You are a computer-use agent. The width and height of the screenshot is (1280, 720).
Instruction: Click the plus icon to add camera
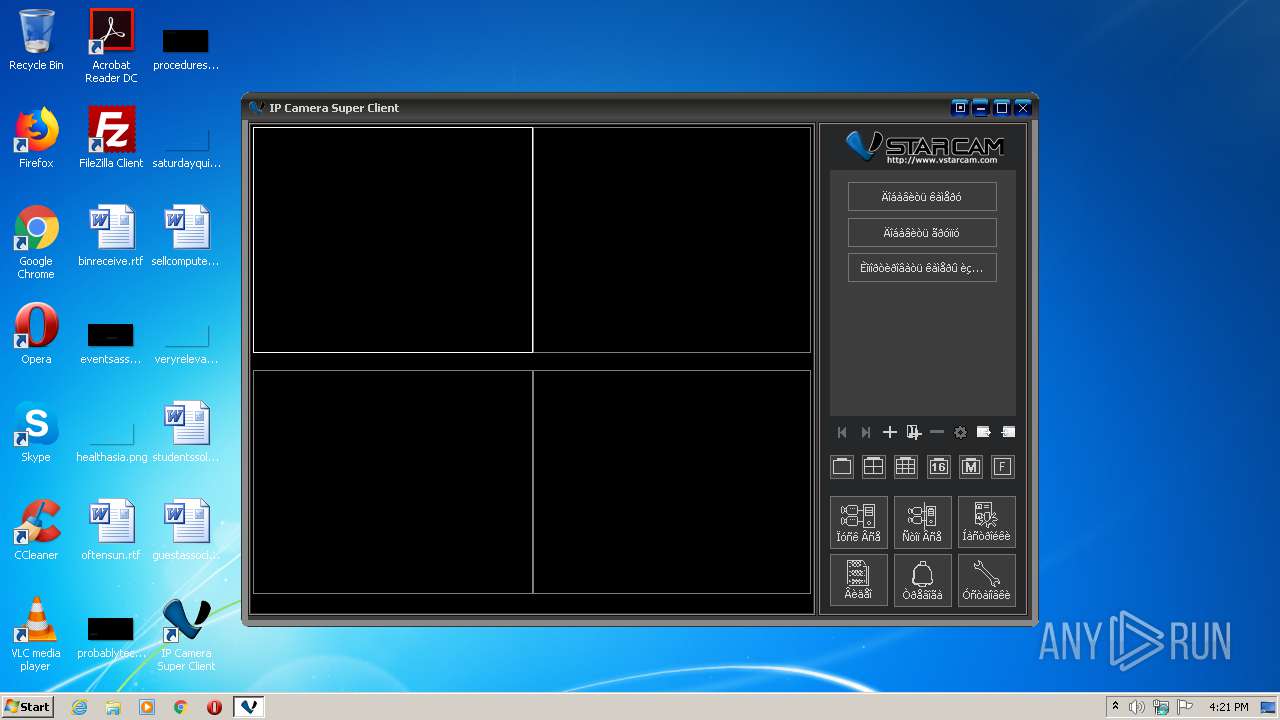(889, 432)
